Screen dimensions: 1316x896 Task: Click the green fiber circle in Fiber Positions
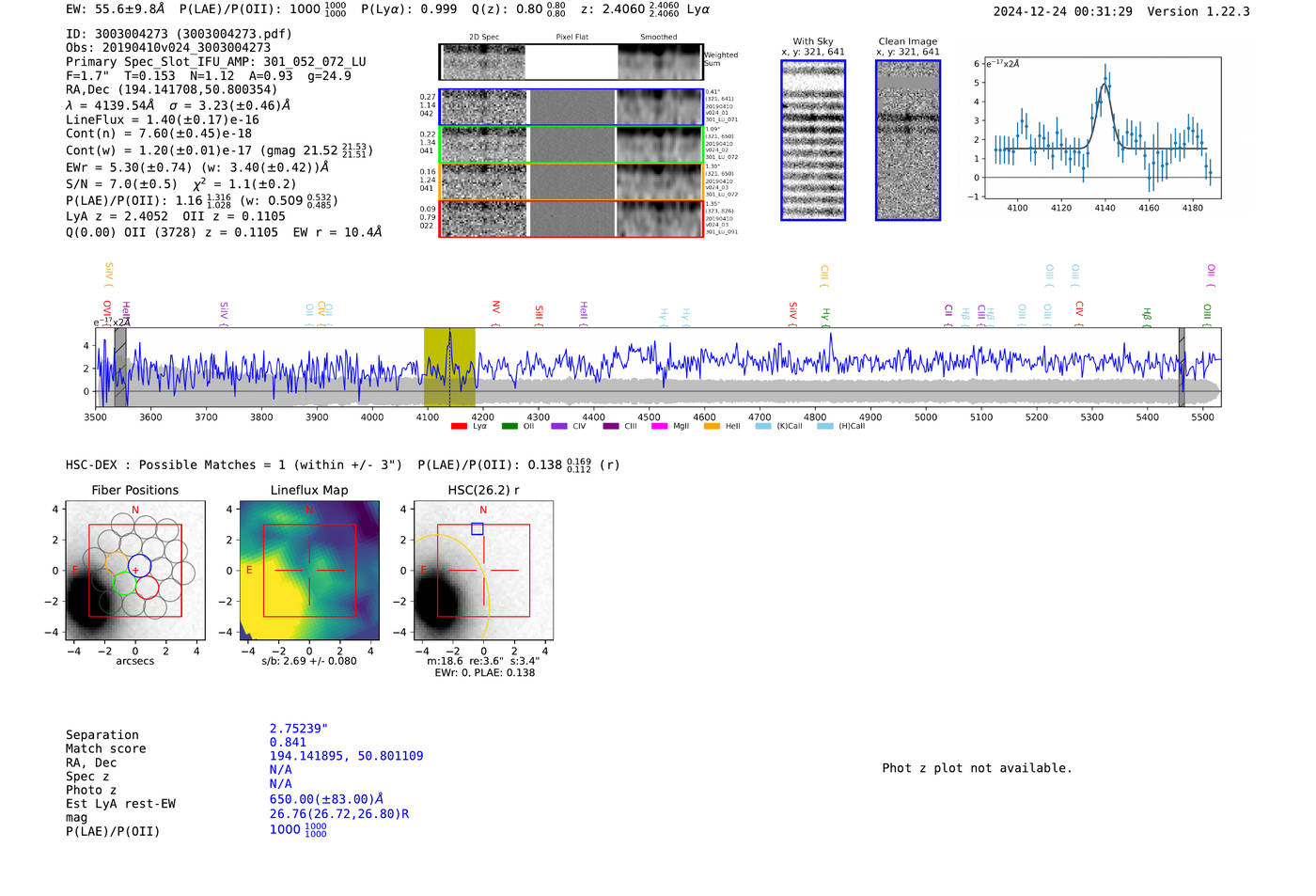click(x=124, y=583)
